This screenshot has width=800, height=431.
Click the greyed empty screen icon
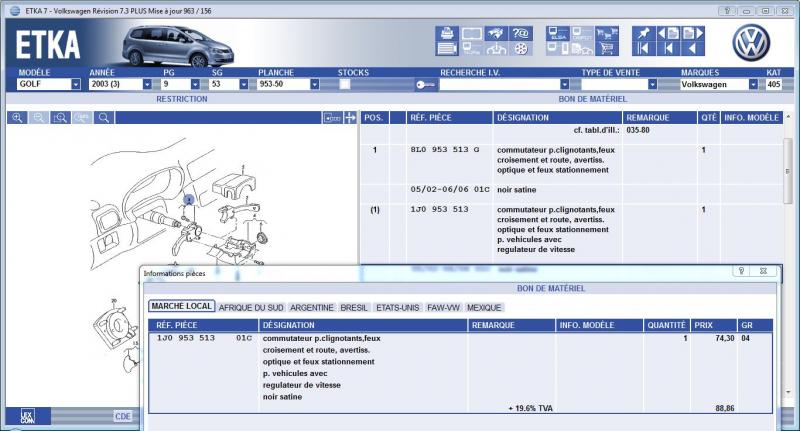pyautogui.click(x=471, y=34)
